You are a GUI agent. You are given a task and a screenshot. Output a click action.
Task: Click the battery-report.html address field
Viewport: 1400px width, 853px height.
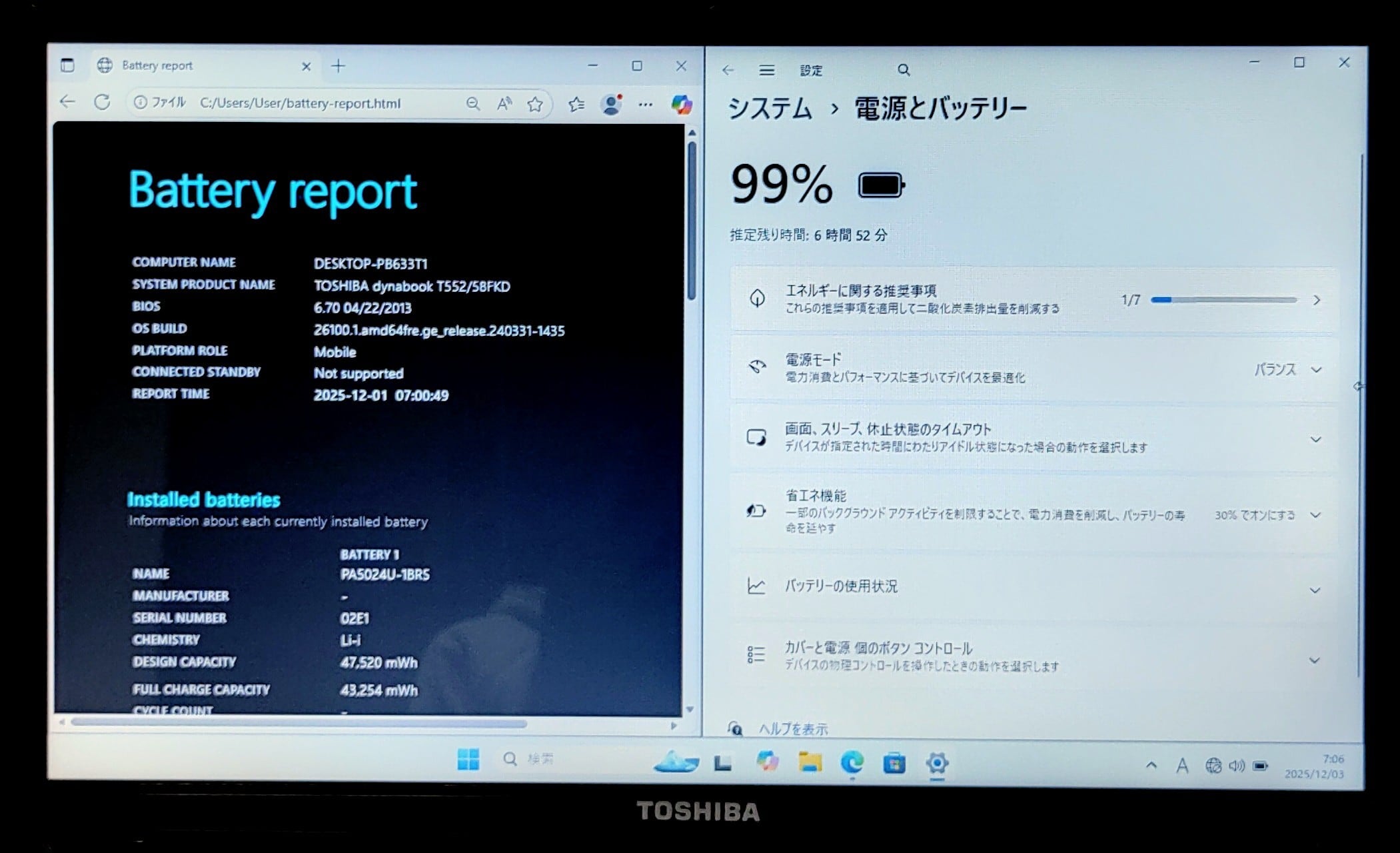click(x=300, y=103)
